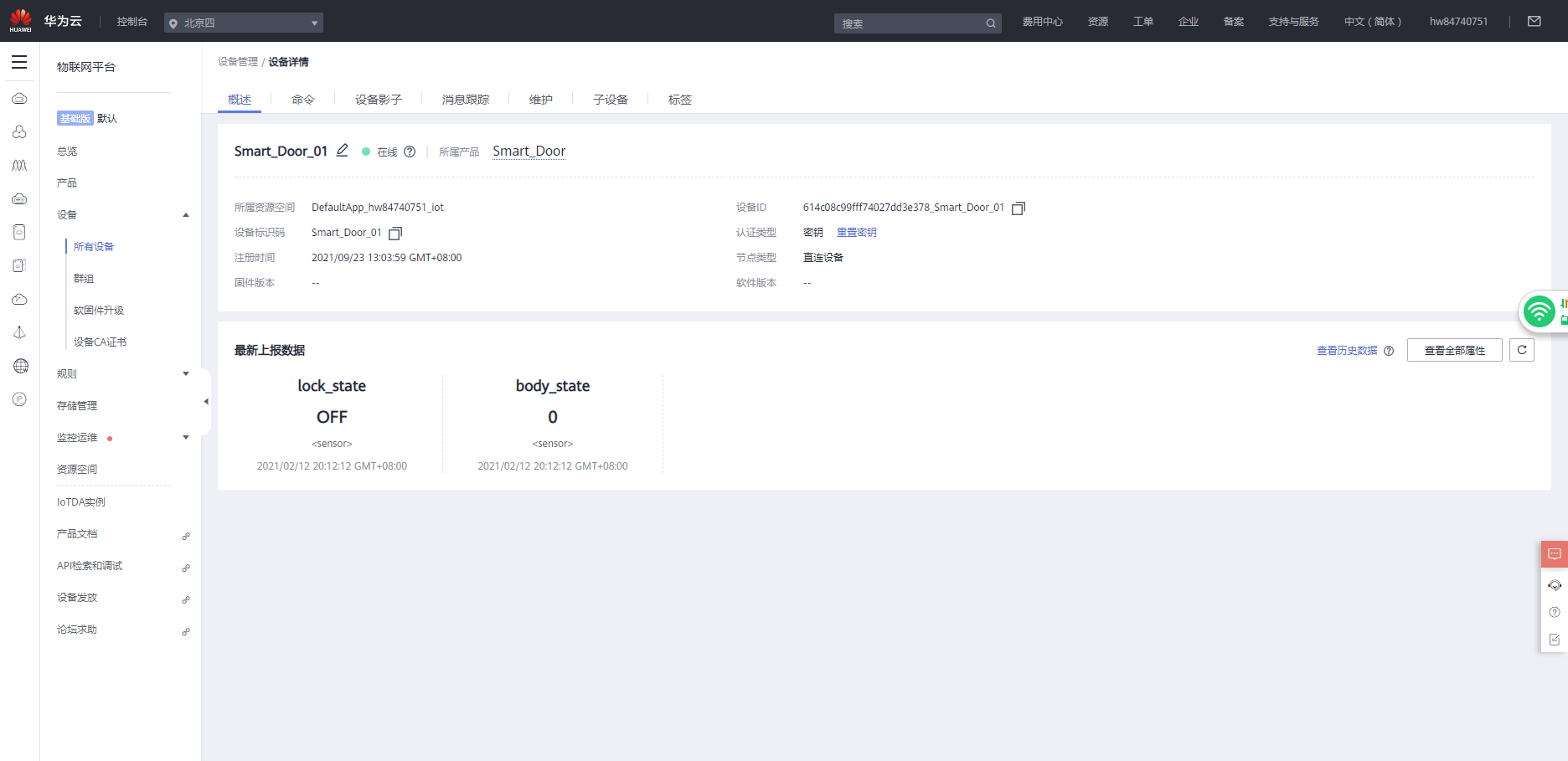1568x761 pixels.
Task: Click the 查看全部属性 button
Action: (x=1455, y=350)
